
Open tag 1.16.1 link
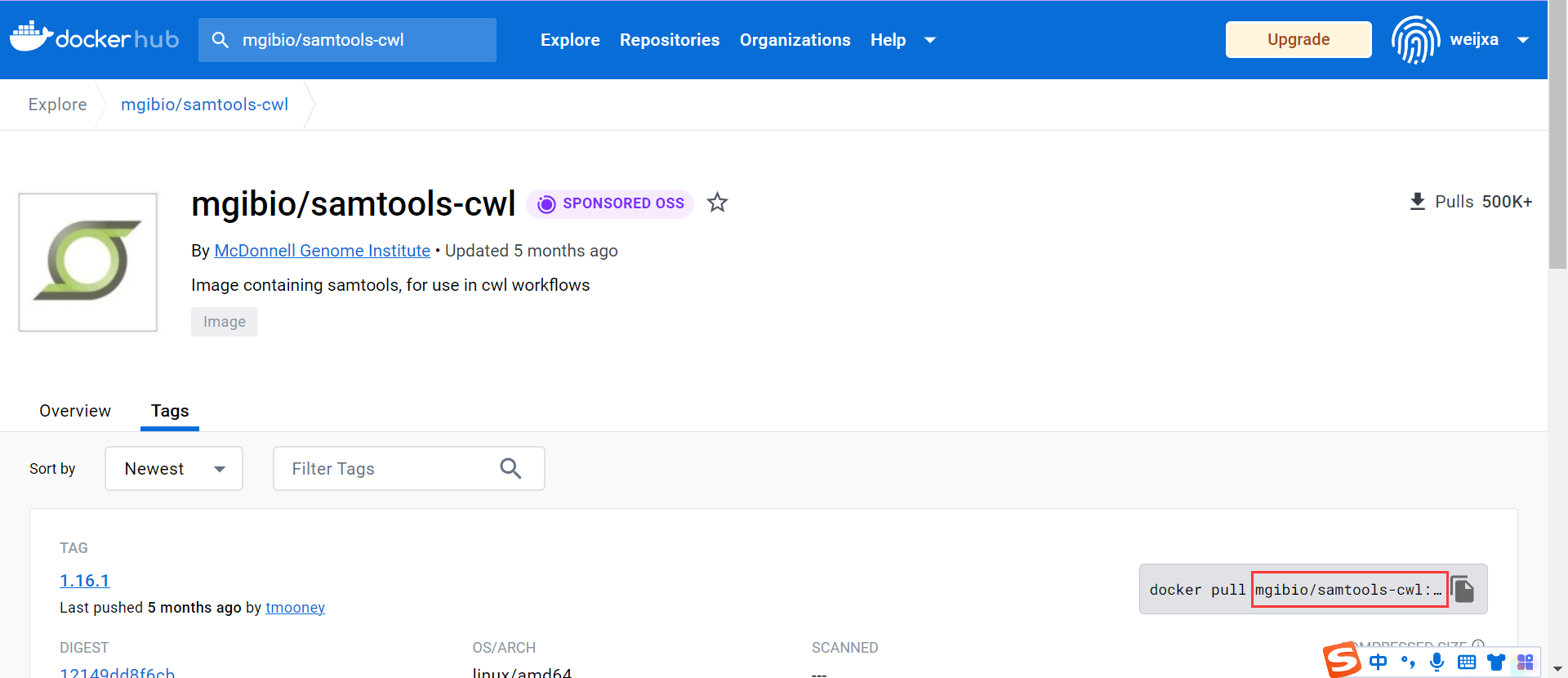84,581
